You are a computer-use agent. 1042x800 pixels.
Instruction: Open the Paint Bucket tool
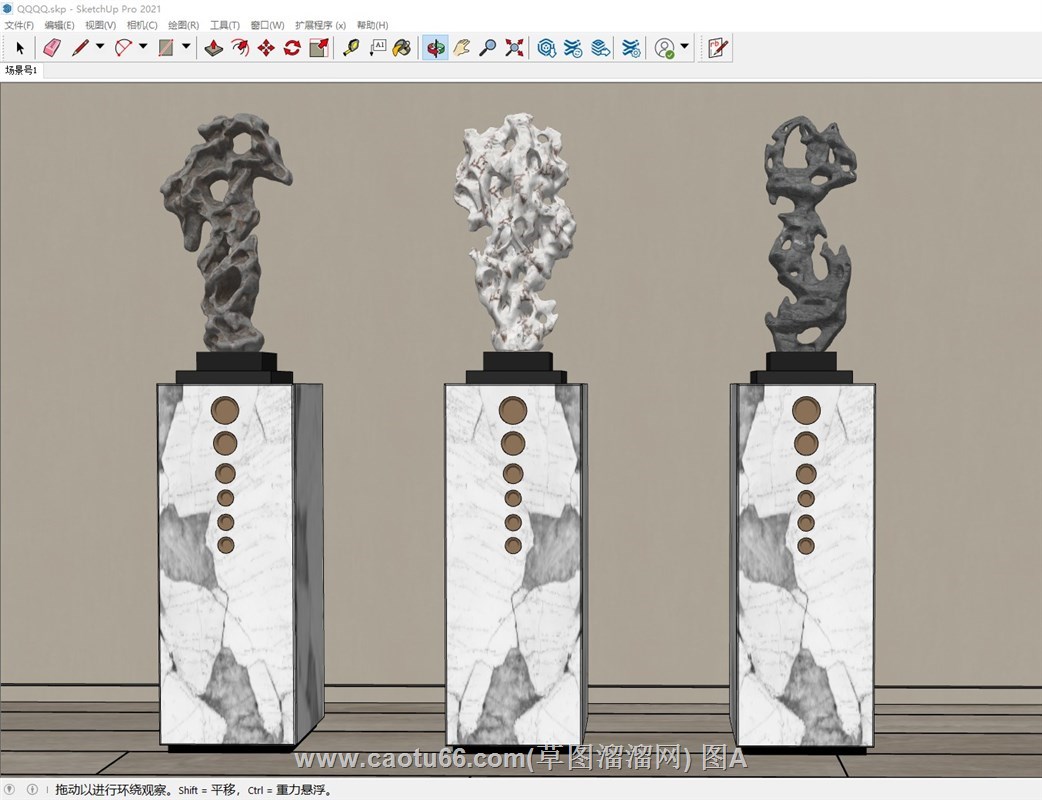(401, 47)
